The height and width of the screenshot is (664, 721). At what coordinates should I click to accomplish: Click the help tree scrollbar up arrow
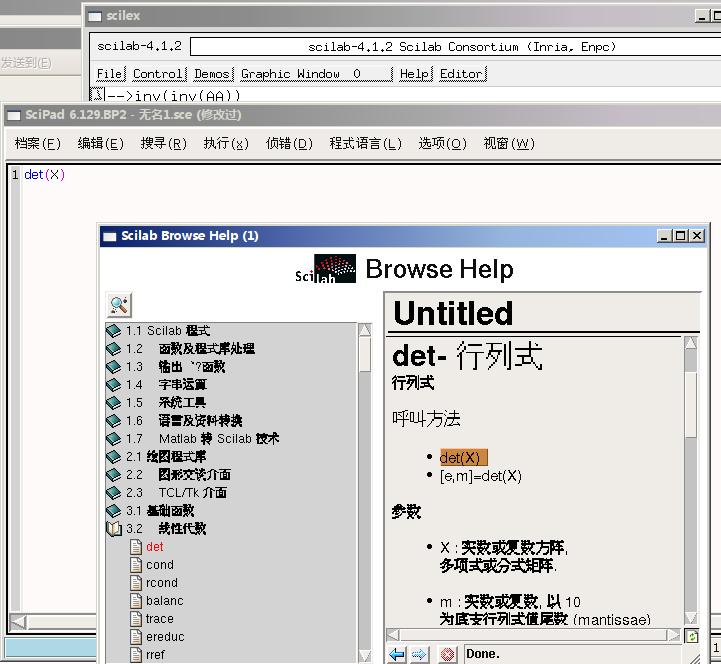coord(365,330)
